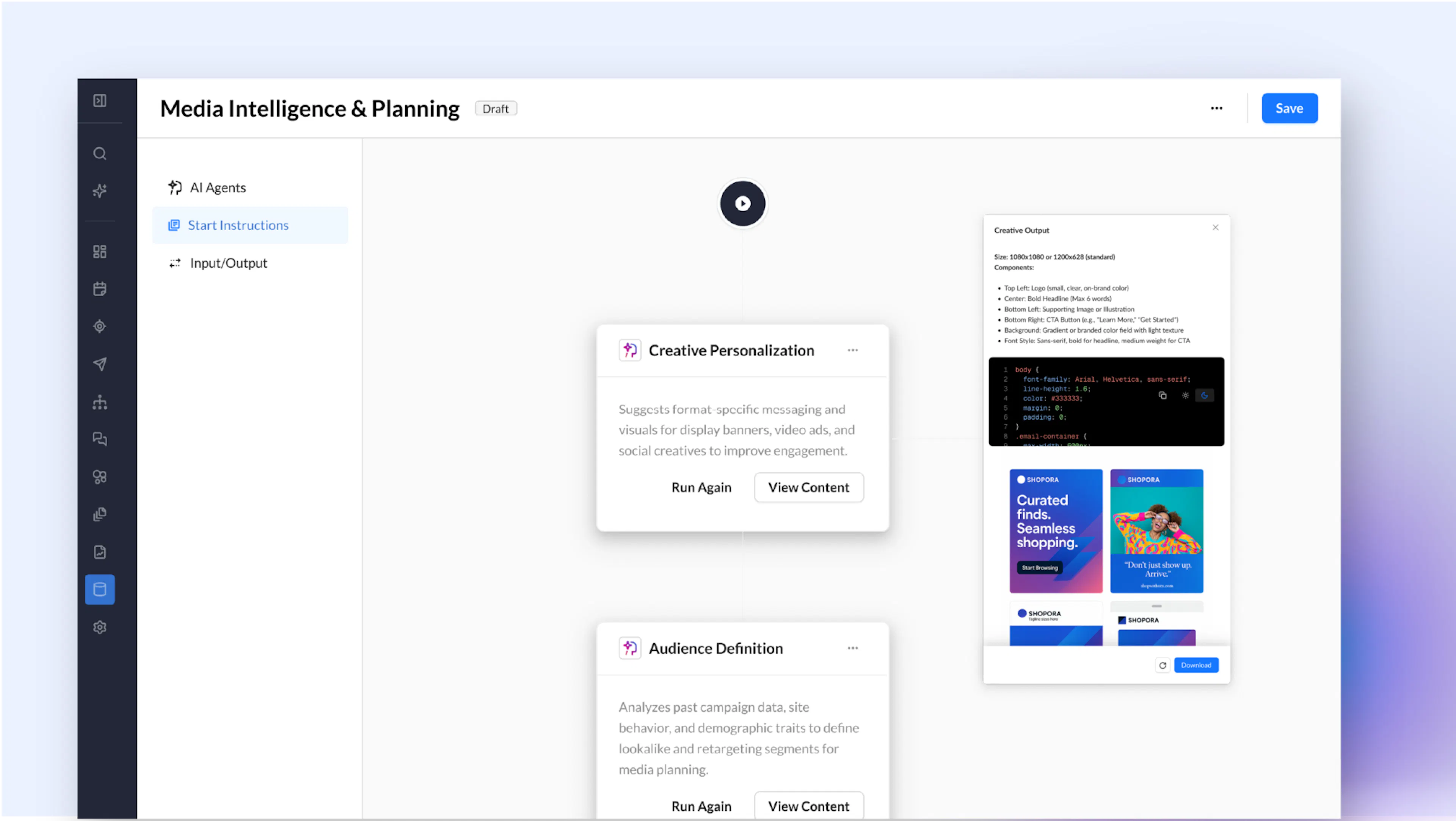Click Run Again on Audience Definition
This screenshot has width=1456, height=821.
coord(701,806)
